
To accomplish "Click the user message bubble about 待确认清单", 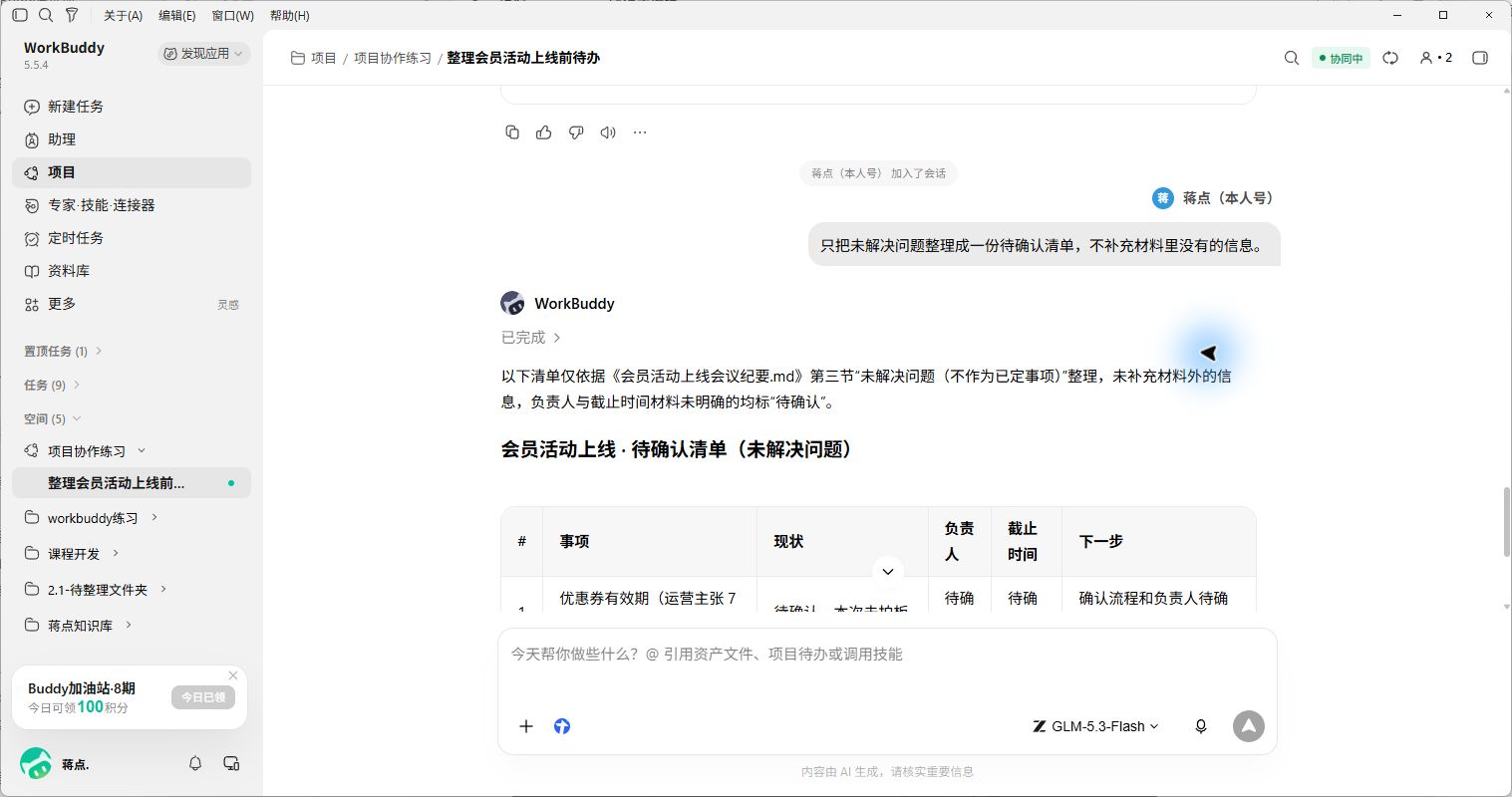I will [x=1044, y=245].
